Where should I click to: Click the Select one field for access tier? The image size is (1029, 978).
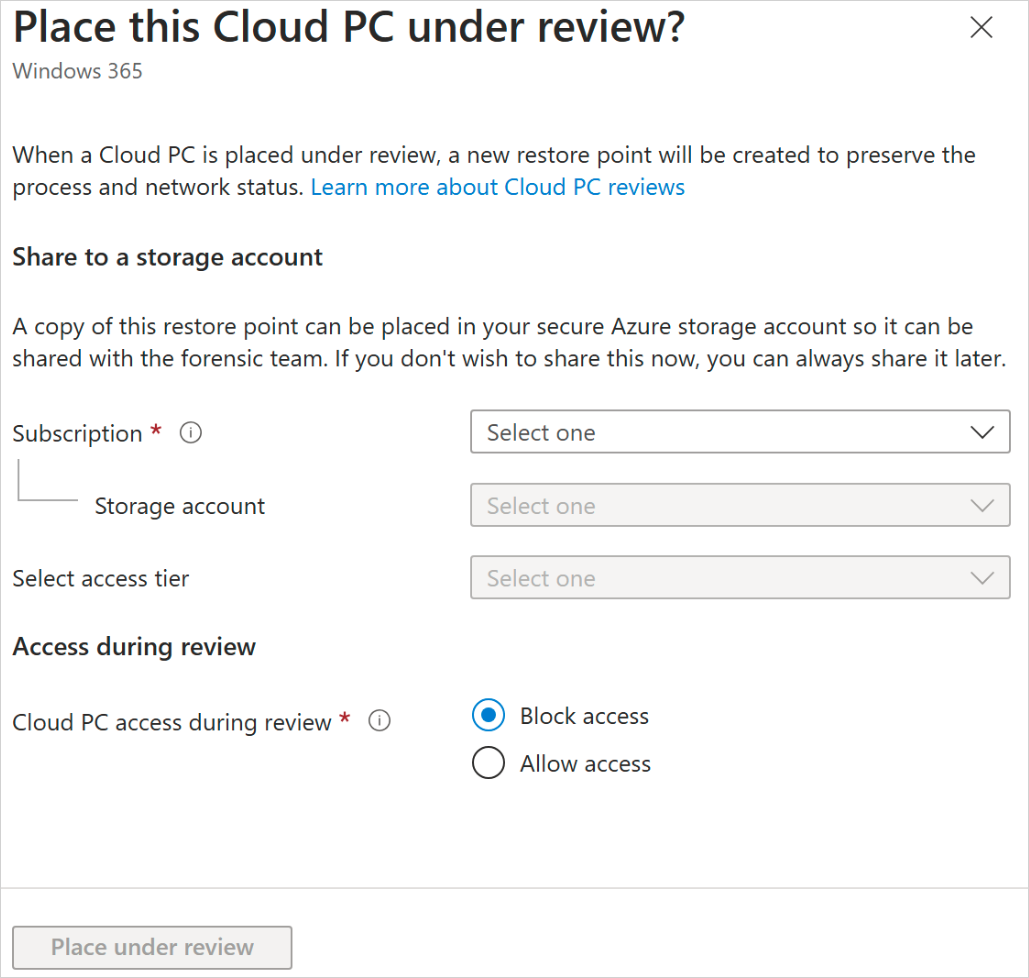[740, 578]
